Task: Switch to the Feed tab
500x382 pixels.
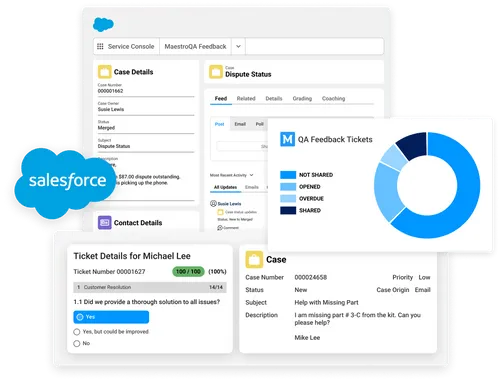Action: pyautogui.click(x=221, y=98)
